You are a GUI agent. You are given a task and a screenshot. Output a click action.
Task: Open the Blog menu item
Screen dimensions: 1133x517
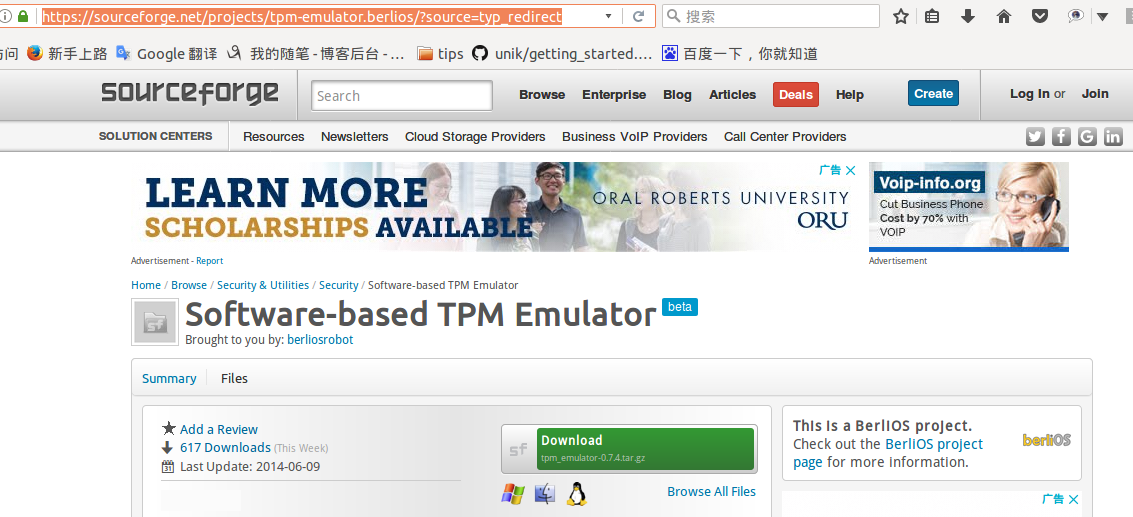coord(677,95)
